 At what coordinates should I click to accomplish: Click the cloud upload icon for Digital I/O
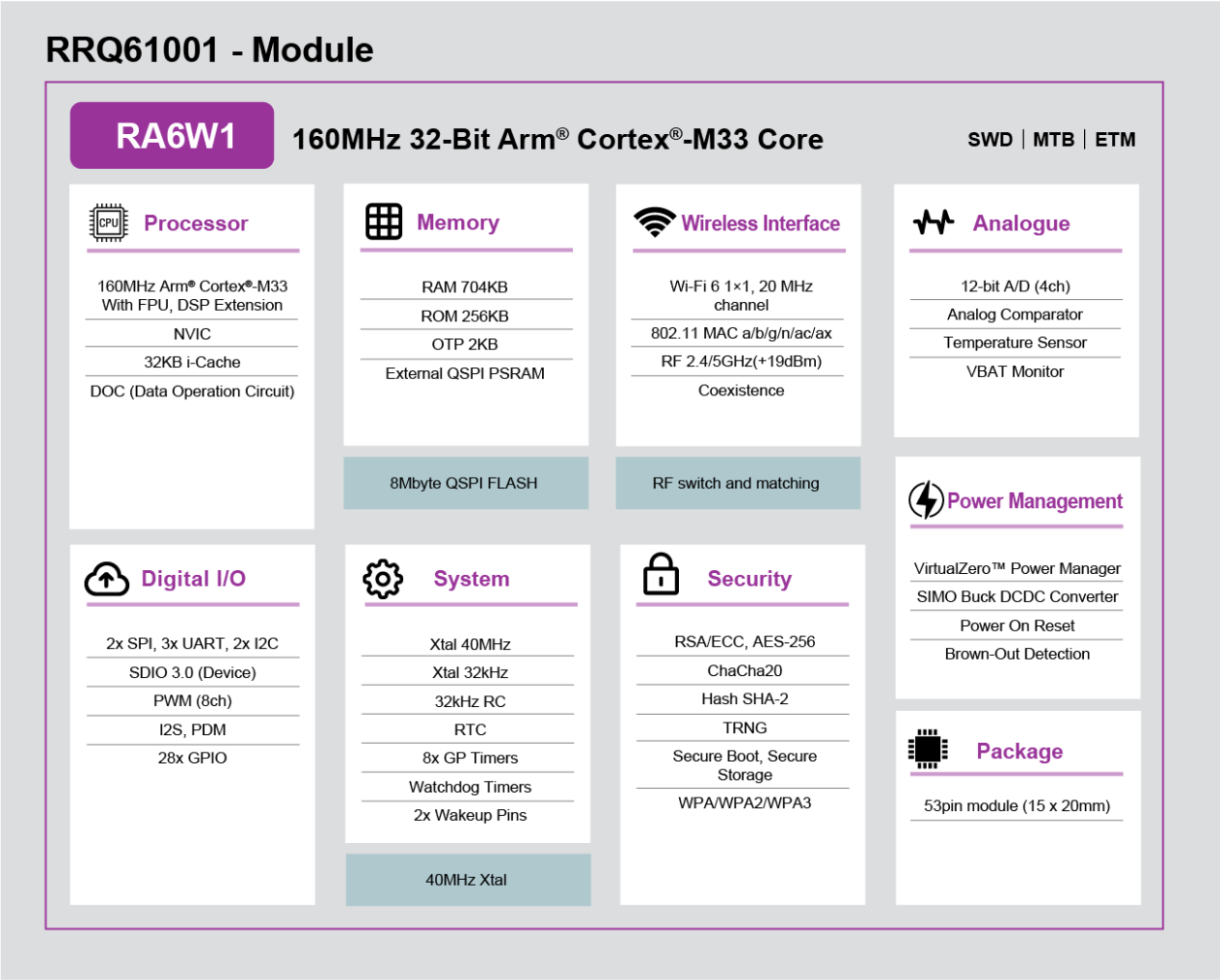coord(106,577)
